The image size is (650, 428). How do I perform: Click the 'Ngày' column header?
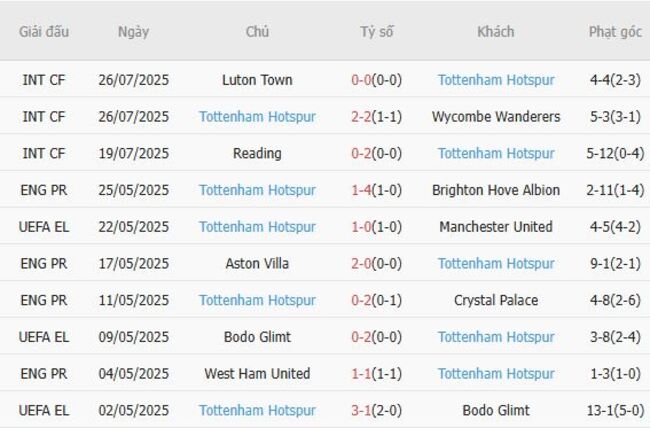pos(133,32)
